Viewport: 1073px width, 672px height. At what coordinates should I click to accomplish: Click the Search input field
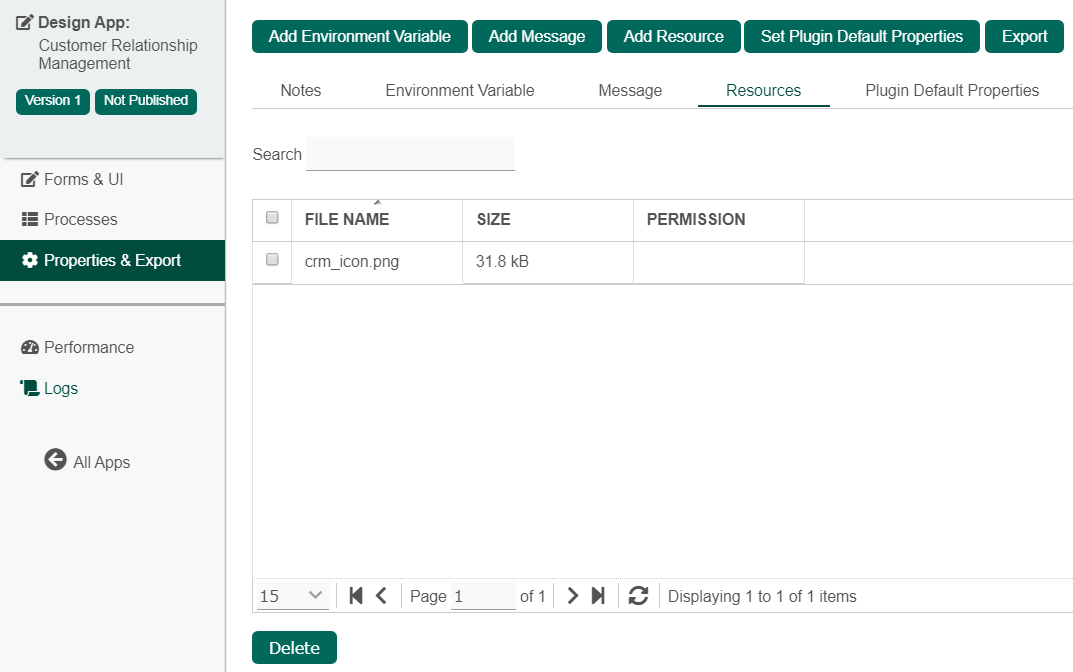point(410,154)
